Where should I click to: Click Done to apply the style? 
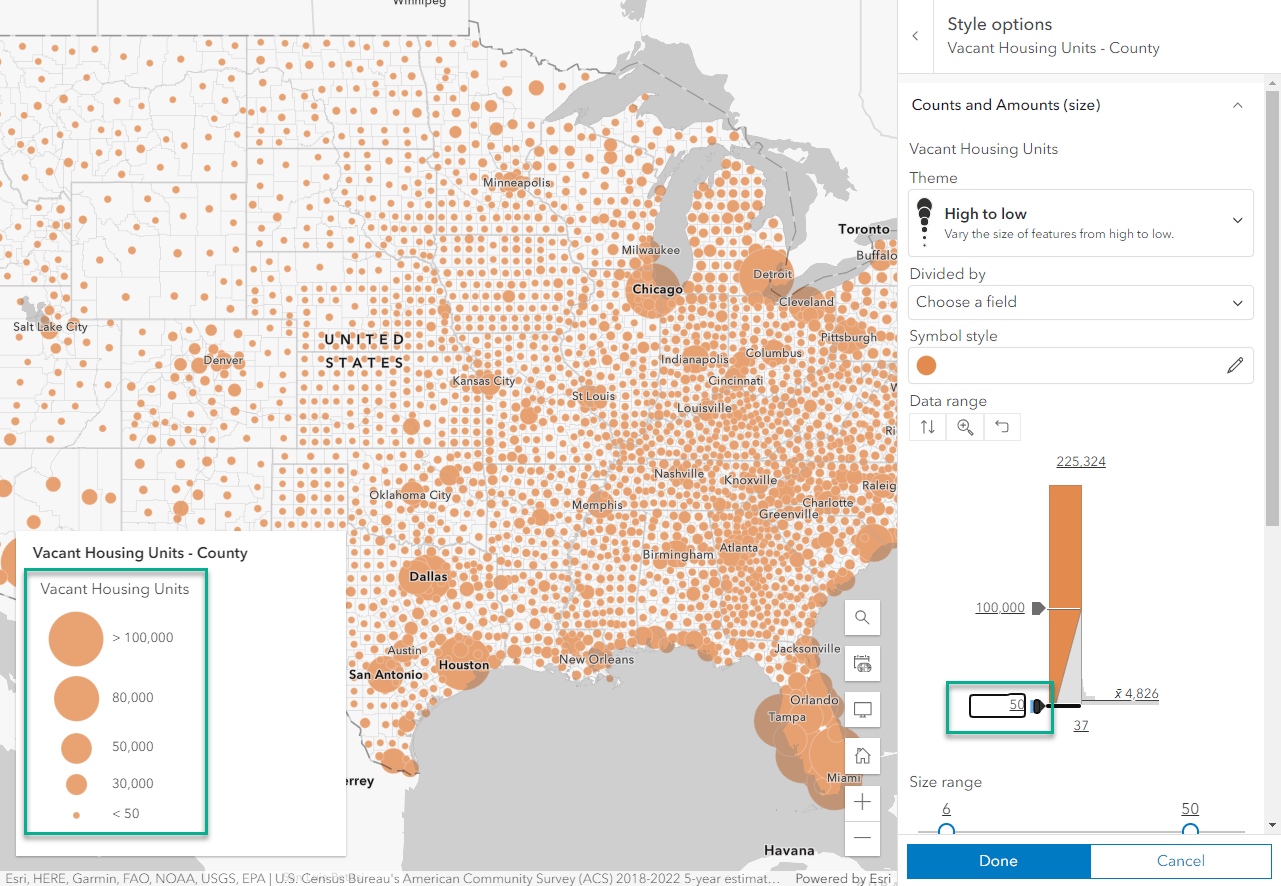(x=998, y=861)
